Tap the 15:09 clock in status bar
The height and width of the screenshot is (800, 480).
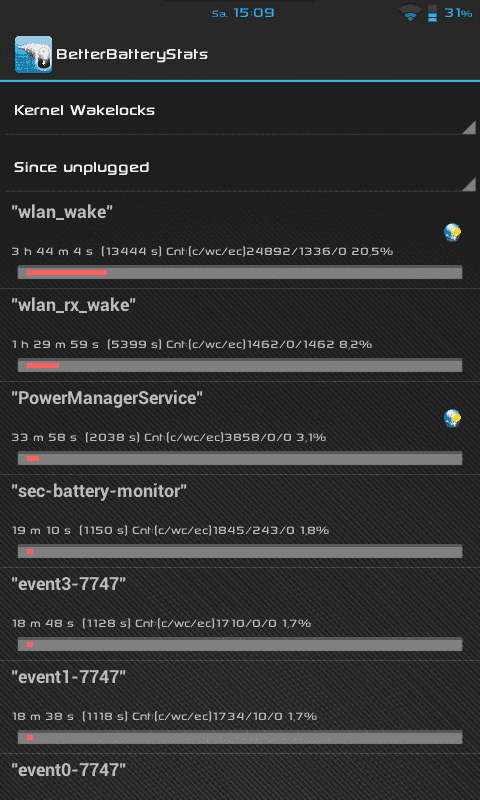point(254,13)
